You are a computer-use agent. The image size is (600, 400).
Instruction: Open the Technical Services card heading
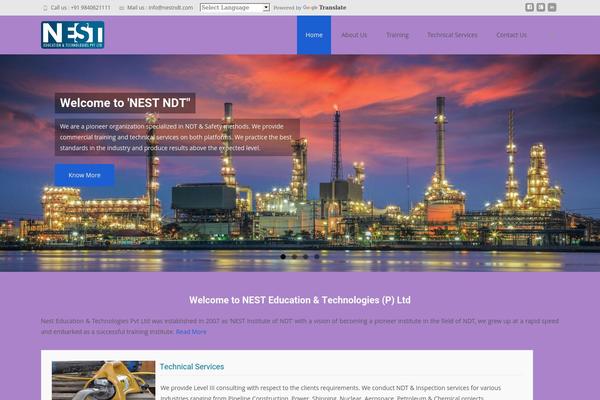[x=192, y=366]
